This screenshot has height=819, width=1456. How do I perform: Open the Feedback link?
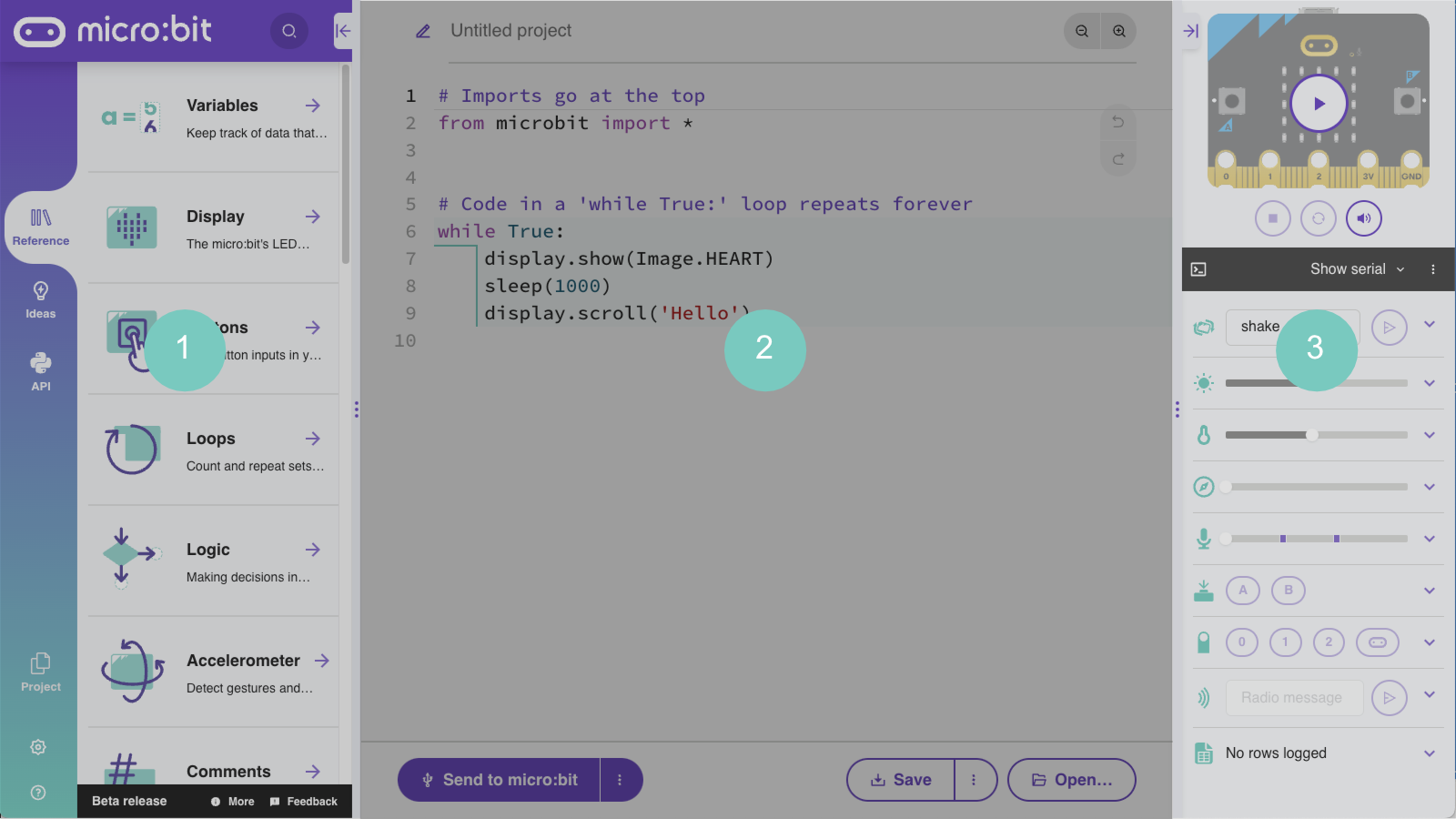pyautogui.click(x=304, y=801)
